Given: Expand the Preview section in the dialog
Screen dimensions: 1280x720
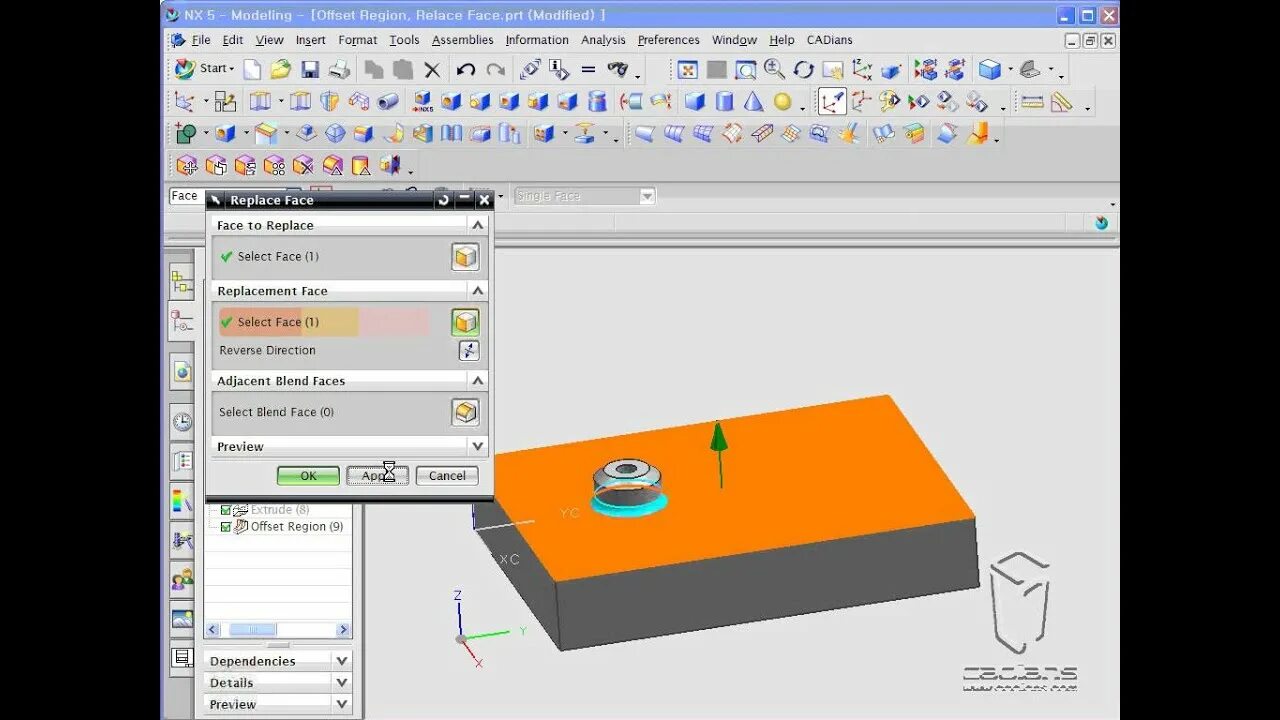Looking at the screenshot, I should coord(477,446).
